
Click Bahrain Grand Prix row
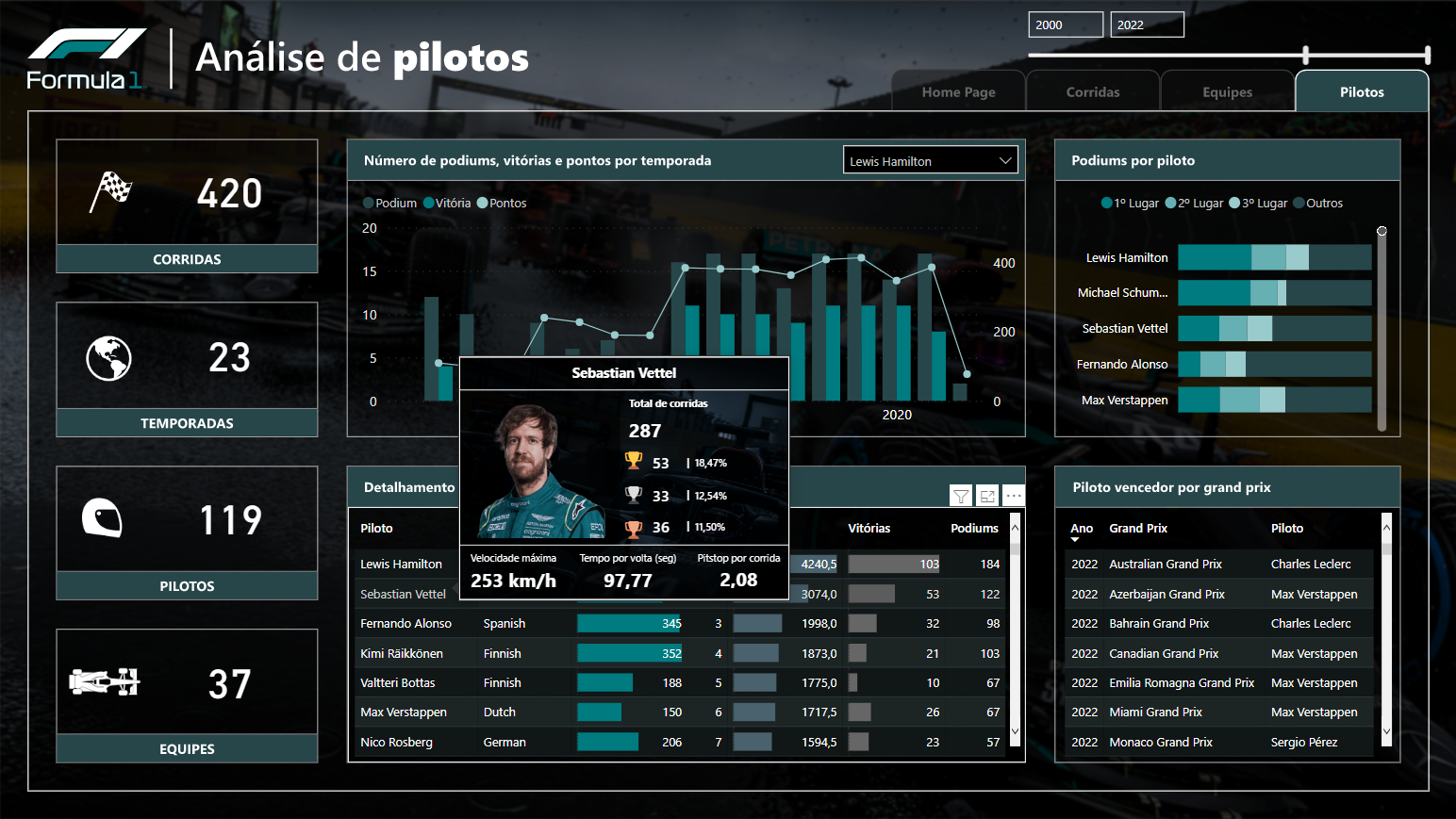coord(1218,623)
